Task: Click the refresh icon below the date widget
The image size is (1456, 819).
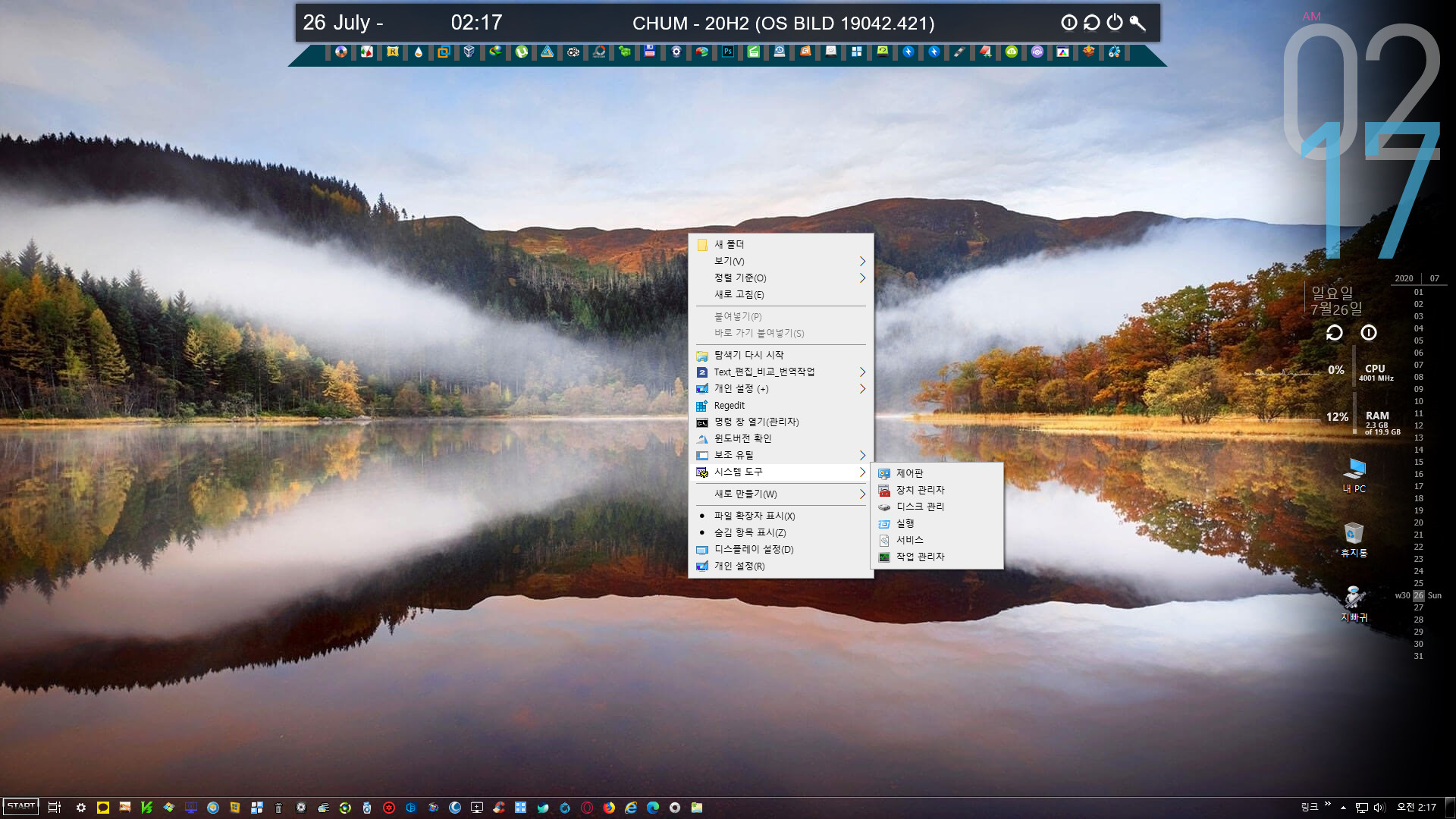Action: (x=1335, y=333)
